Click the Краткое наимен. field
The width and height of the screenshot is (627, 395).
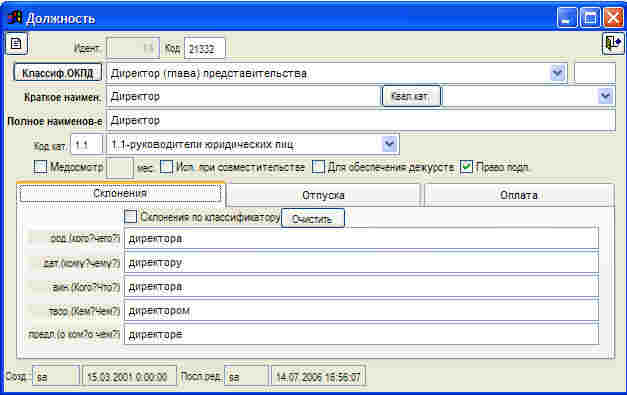pyautogui.click(x=243, y=96)
